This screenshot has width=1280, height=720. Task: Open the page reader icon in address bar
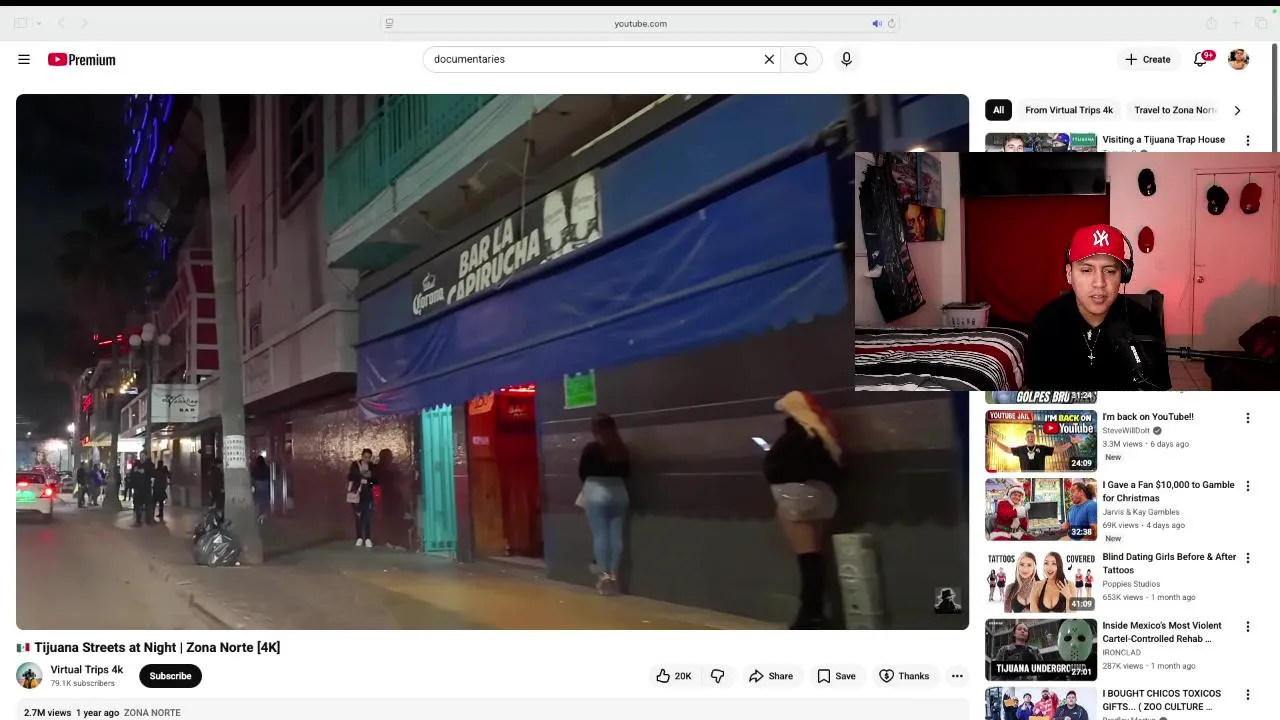[389, 23]
